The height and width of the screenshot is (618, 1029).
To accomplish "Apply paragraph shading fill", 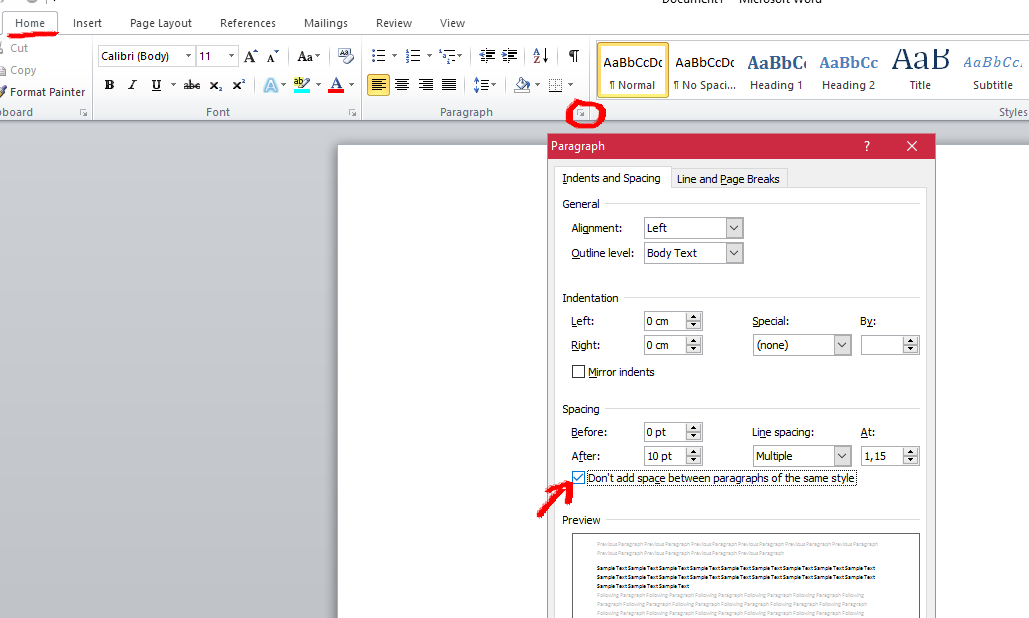I will 522,85.
